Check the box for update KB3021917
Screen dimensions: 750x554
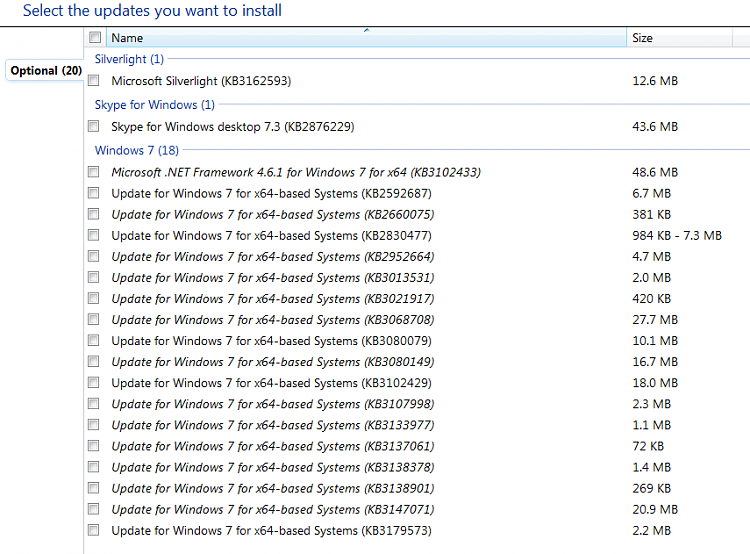pos(94,298)
